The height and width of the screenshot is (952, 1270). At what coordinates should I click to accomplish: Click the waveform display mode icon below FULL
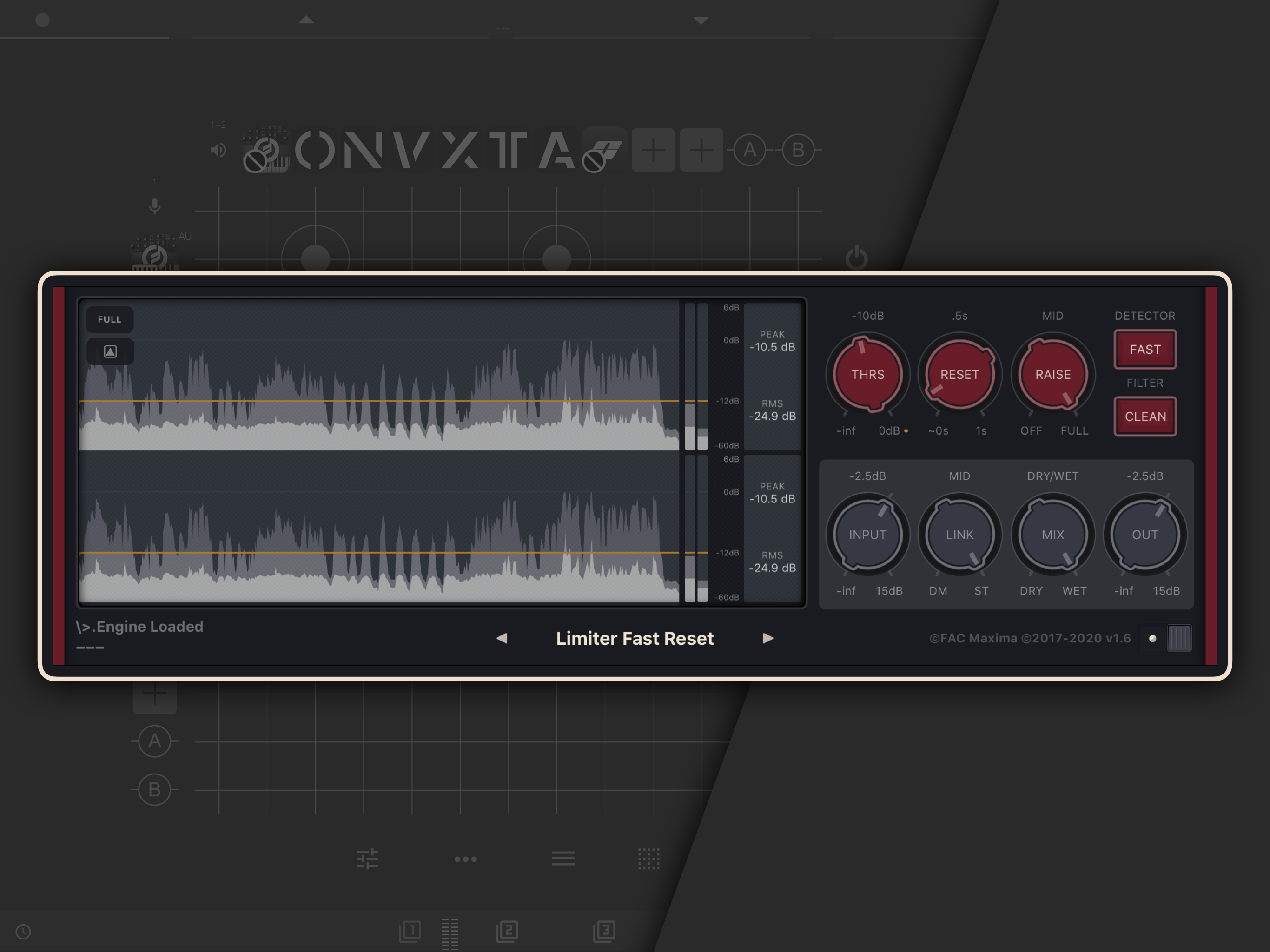pyautogui.click(x=110, y=351)
